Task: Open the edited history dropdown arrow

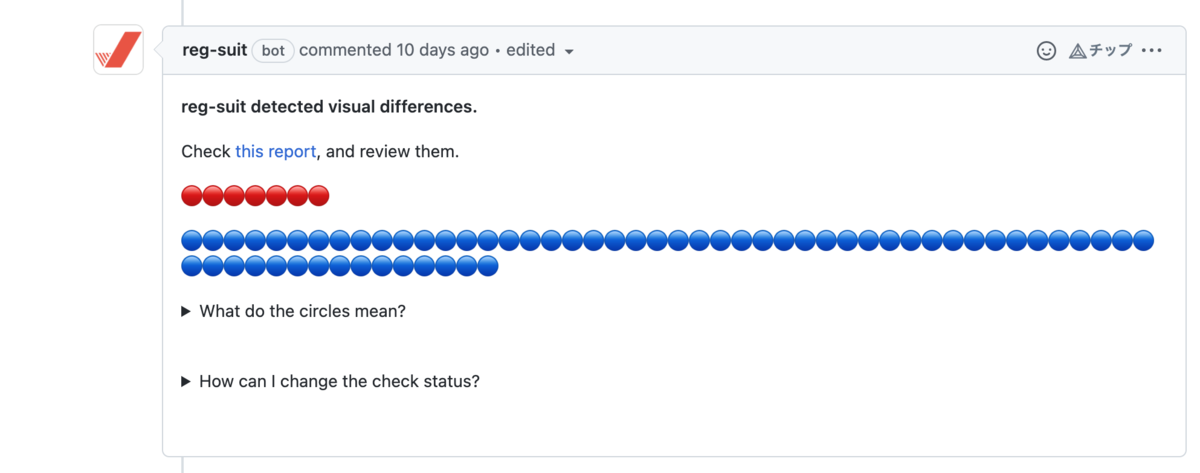Action: pyautogui.click(x=569, y=52)
